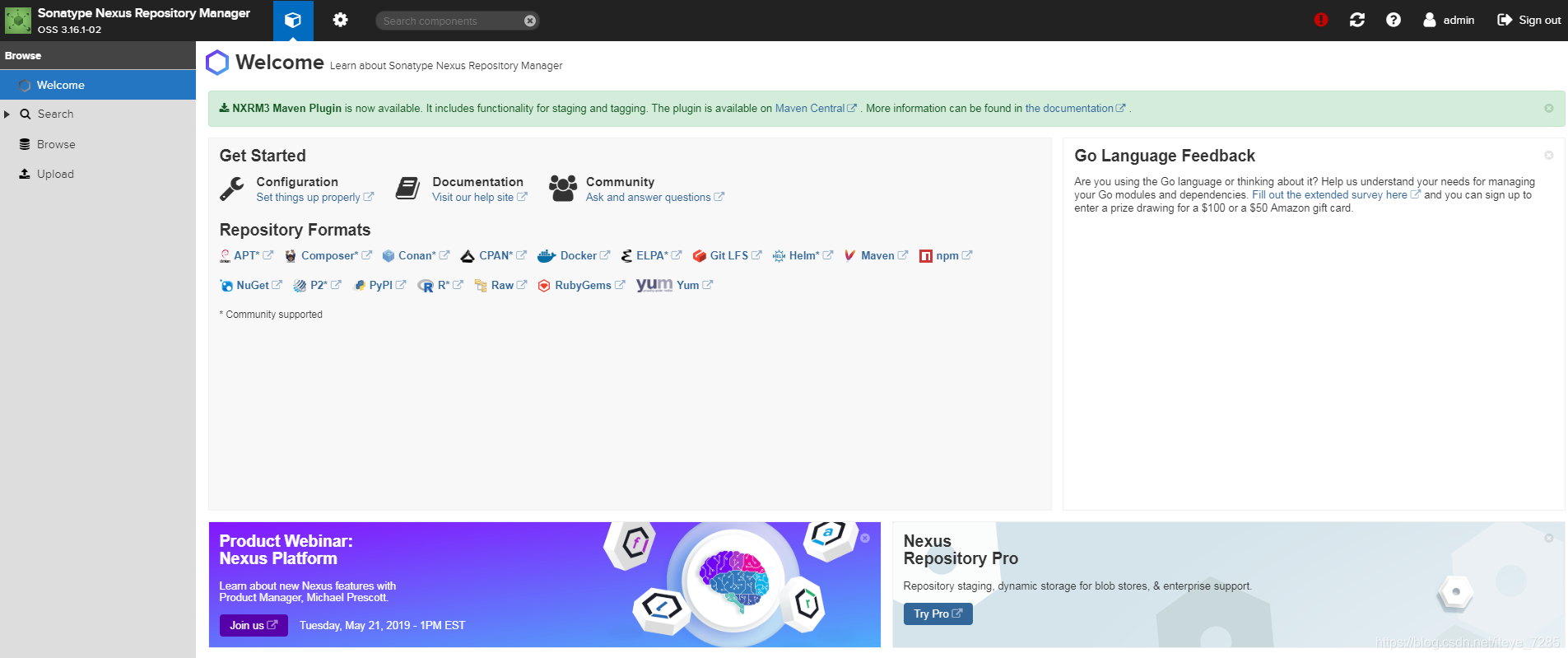This screenshot has height=658, width=1568.
Task: Open the CPAN format link
Action: coord(503,256)
